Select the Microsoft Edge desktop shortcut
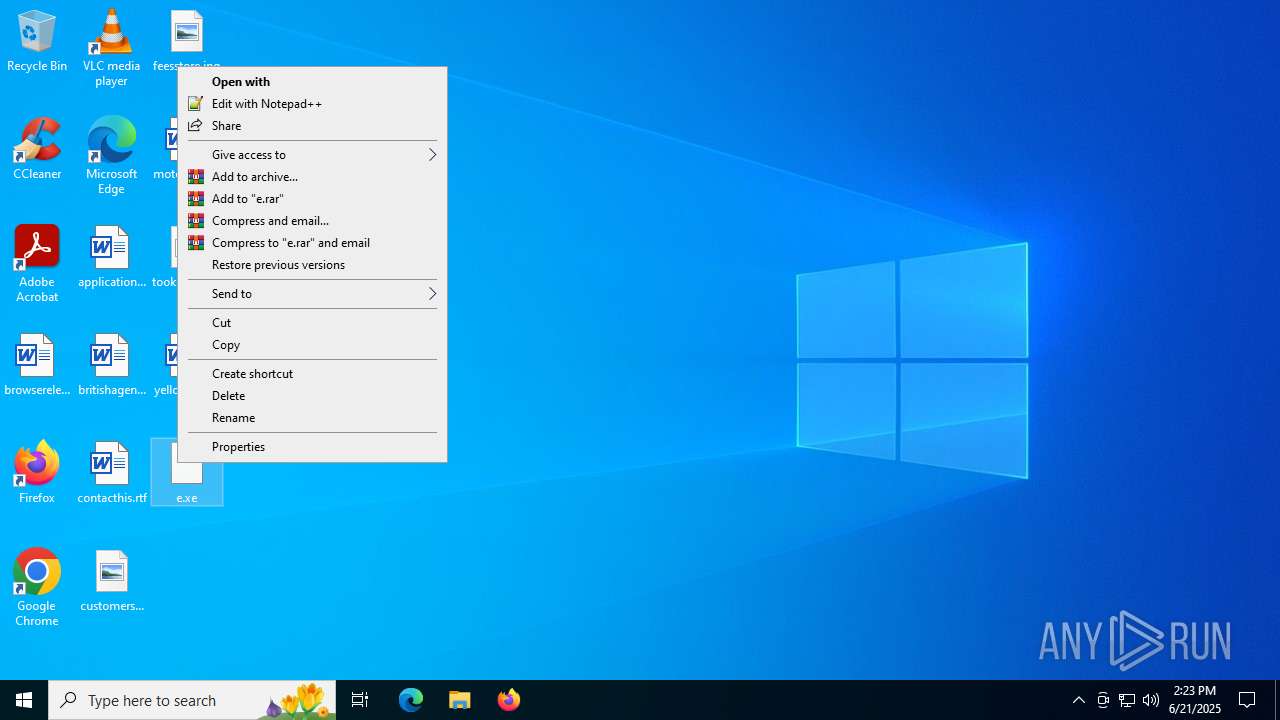The height and width of the screenshot is (720, 1280). click(111, 156)
